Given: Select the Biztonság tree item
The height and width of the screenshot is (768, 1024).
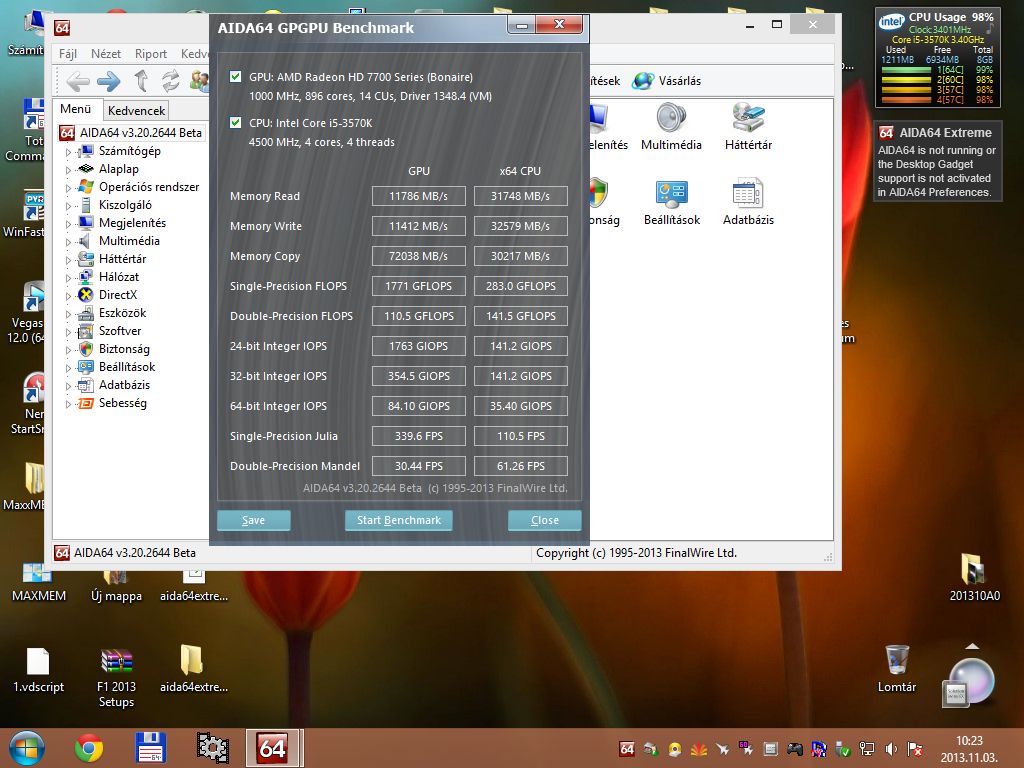Looking at the screenshot, I should pos(124,349).
